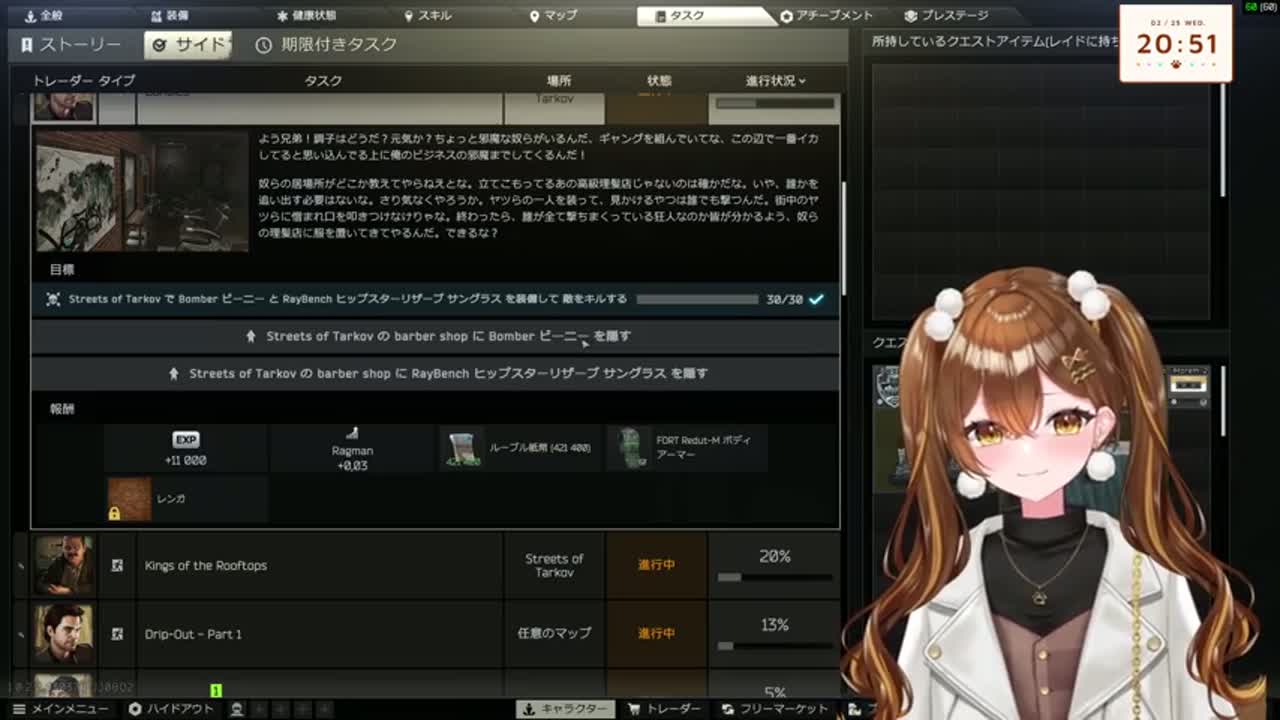Click the character silhouette icon in bottom bar
1280x720 pixels.
coord(237,709)
